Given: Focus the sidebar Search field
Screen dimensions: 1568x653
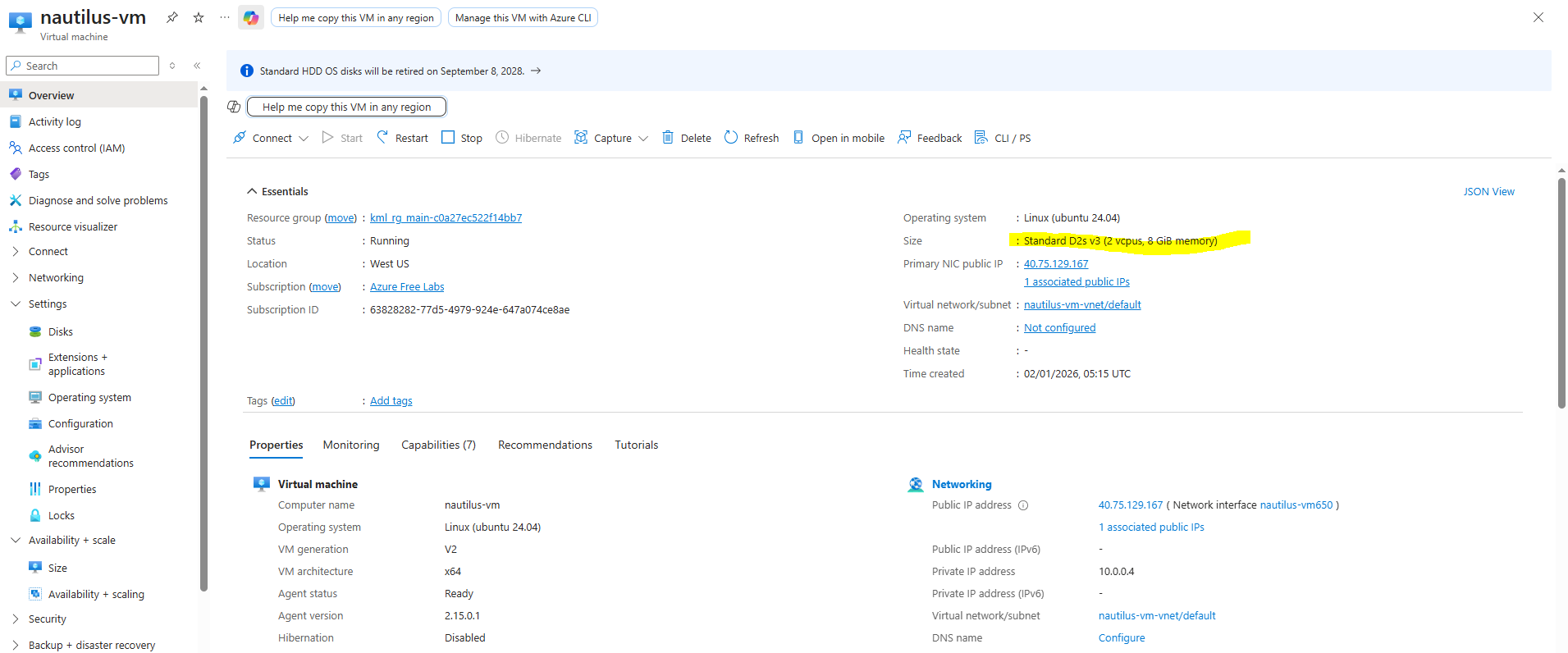Looking at the screenshot, I should [x=82, y=66].
